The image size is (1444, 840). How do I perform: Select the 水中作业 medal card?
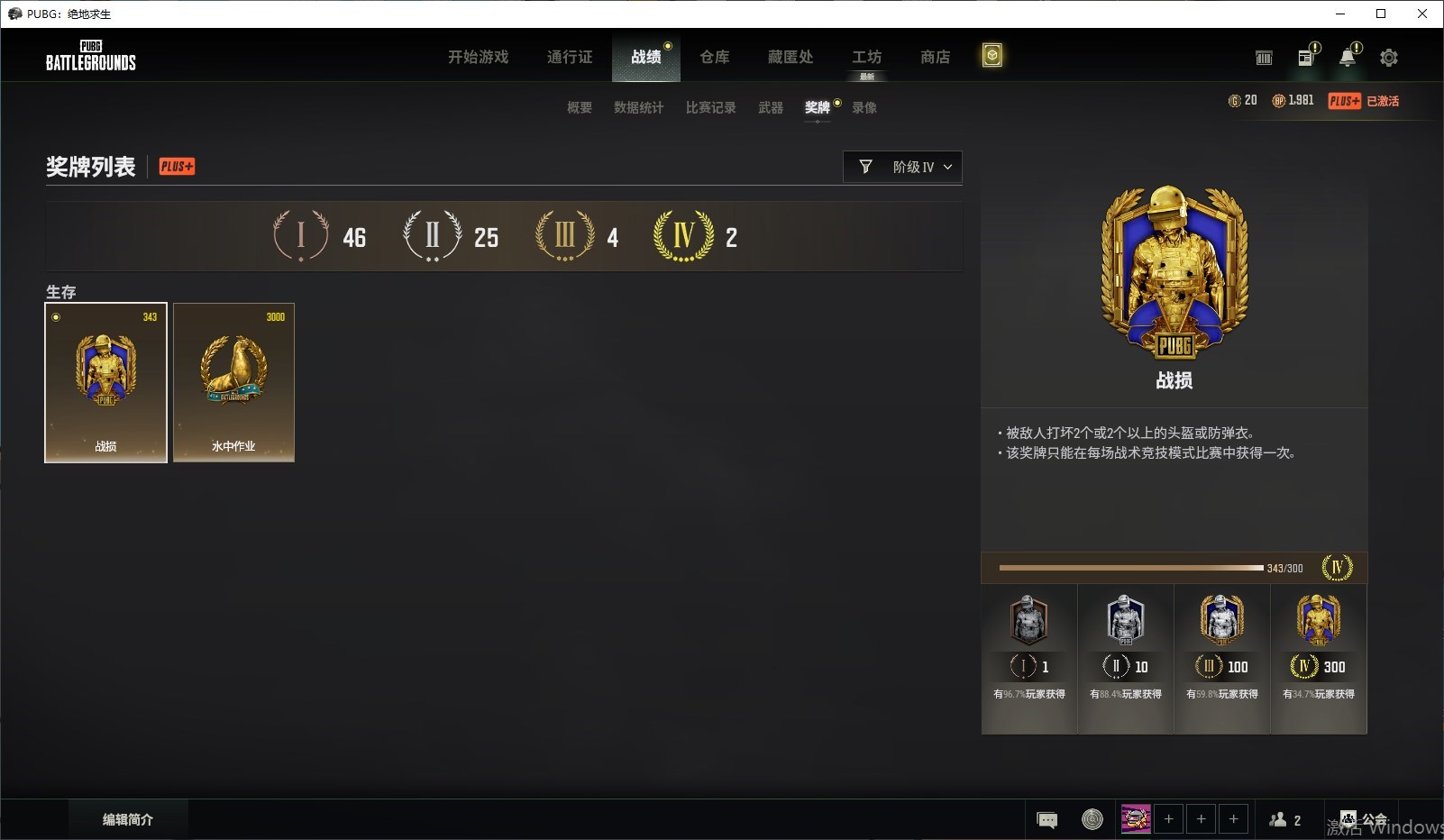[x=233, y=382]
